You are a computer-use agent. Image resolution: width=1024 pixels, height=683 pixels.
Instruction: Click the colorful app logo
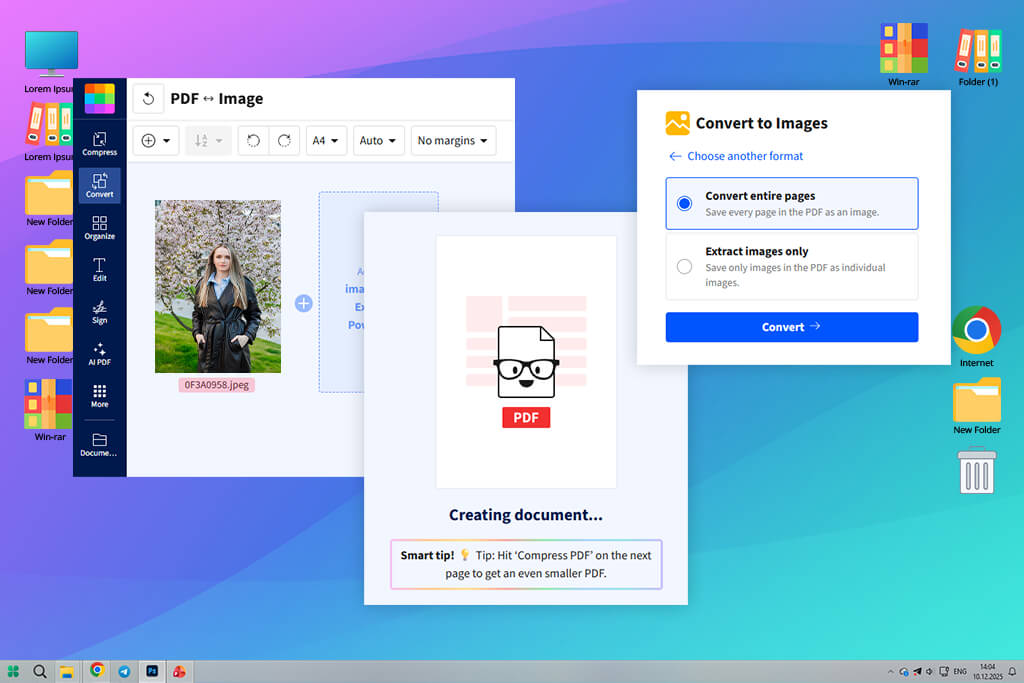(99, 99)
